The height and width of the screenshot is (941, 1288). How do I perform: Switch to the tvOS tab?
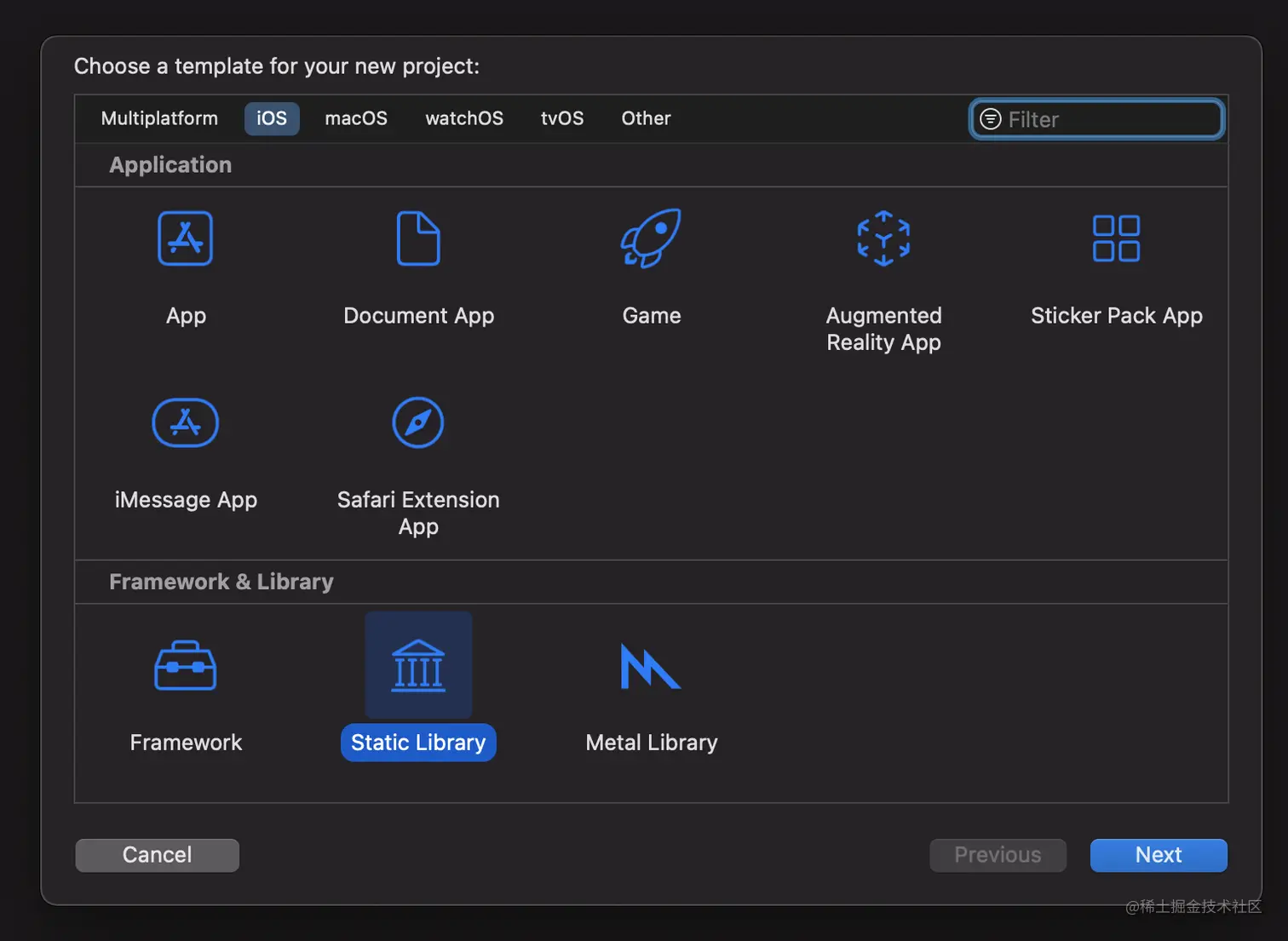562,118
